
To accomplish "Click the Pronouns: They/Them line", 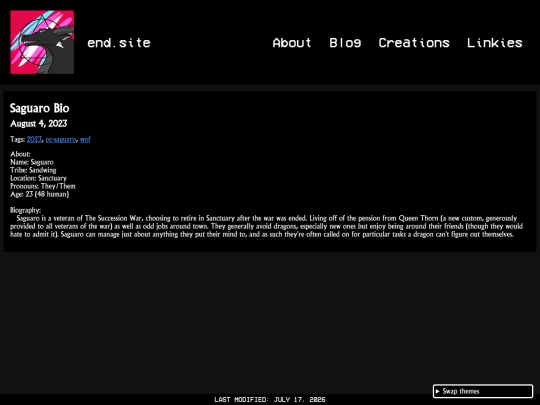I will pos(43,186).
